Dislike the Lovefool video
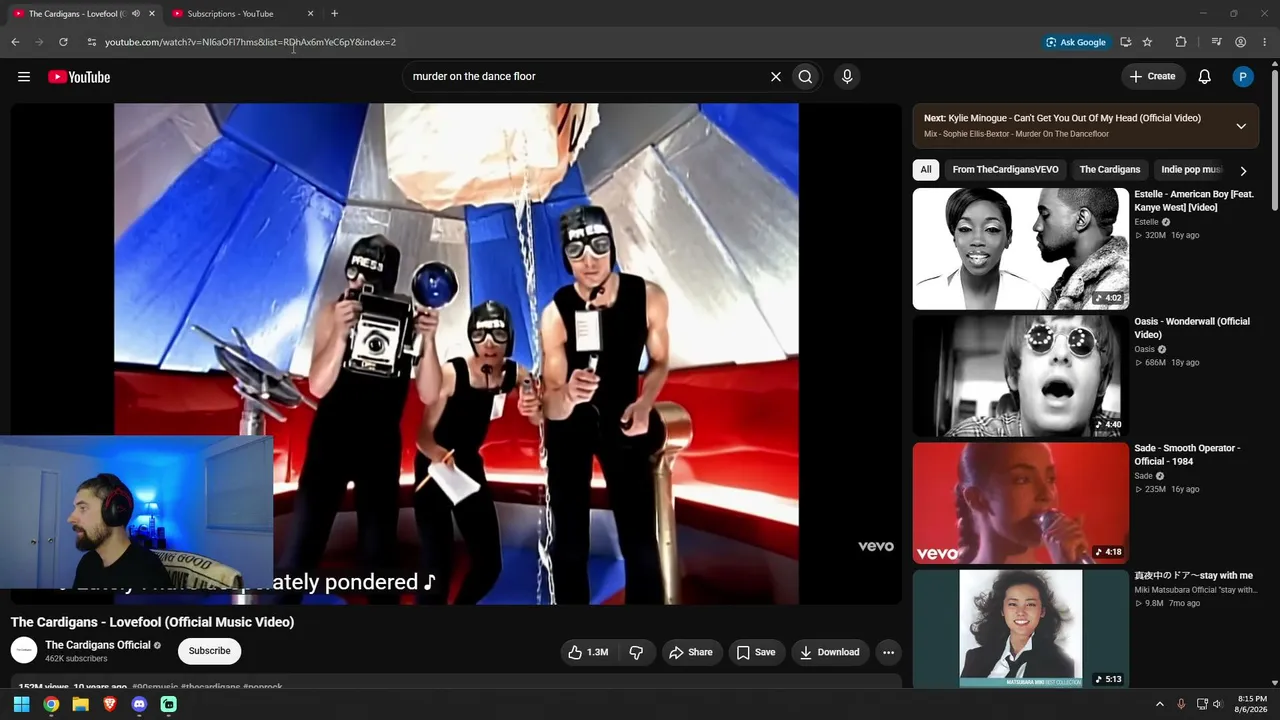The height and width of the screenshot is (720, 1280). (x=636, y=652)
